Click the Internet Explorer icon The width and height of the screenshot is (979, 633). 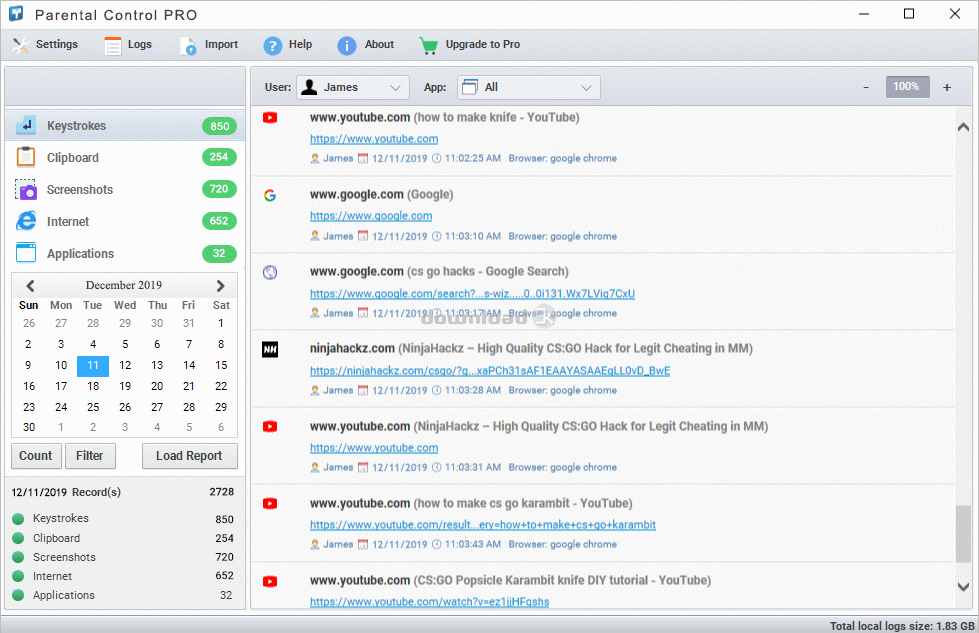point(26,221)
